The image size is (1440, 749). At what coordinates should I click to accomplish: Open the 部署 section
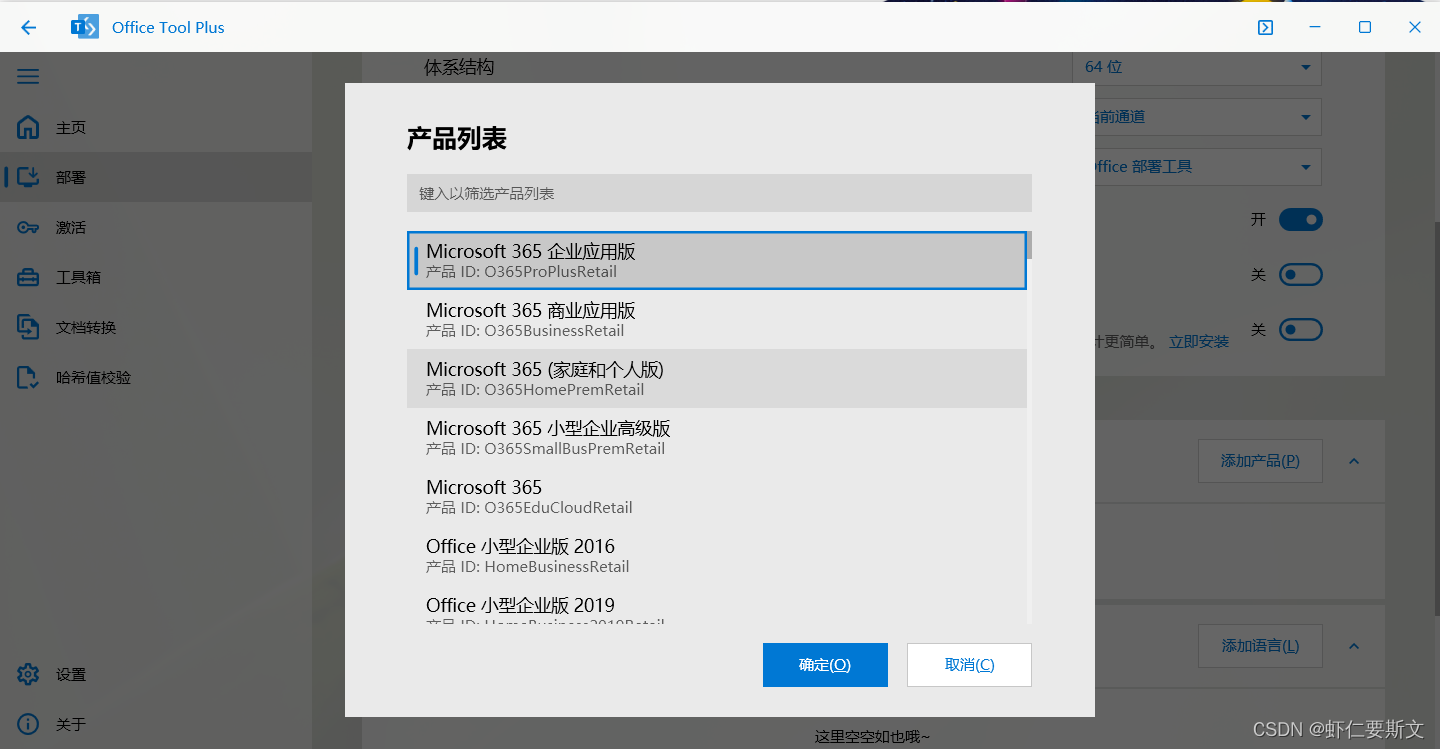(156, 177)
